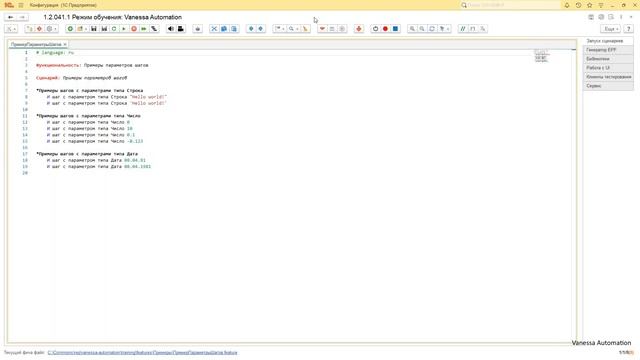Click the '# language: ru' first line
Image resolution: width=640 pixels, height=360 pixels.
pyautogui.click(x=55, y=53)
